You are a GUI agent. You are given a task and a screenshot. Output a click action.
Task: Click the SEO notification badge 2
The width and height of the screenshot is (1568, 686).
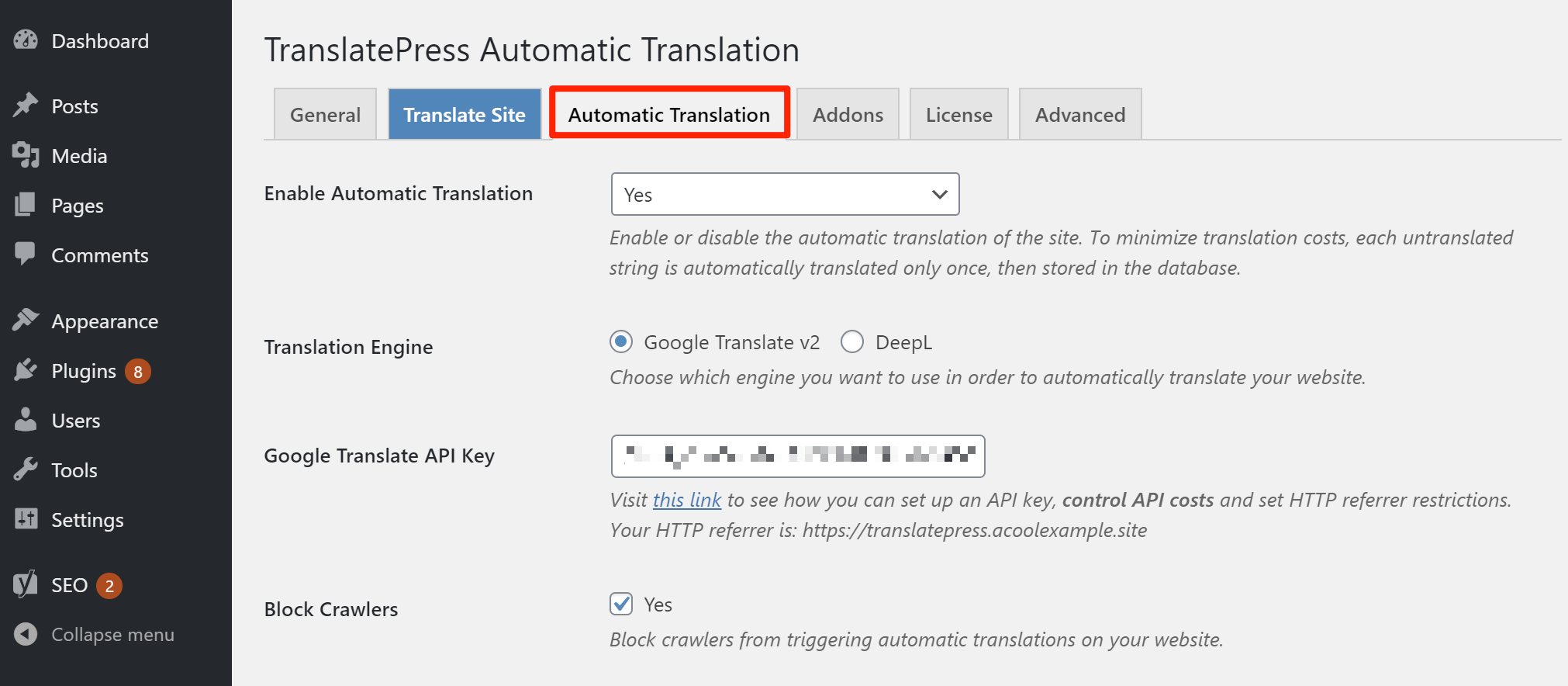pos(109,585)
